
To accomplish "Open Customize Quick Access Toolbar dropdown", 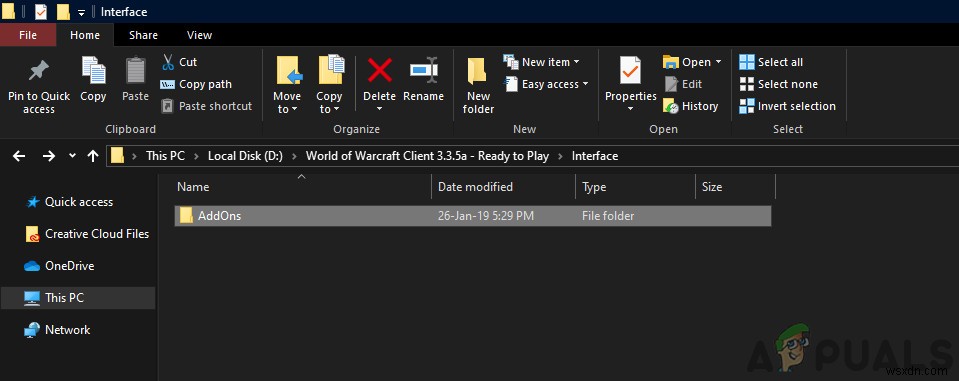I will [81, 12].
